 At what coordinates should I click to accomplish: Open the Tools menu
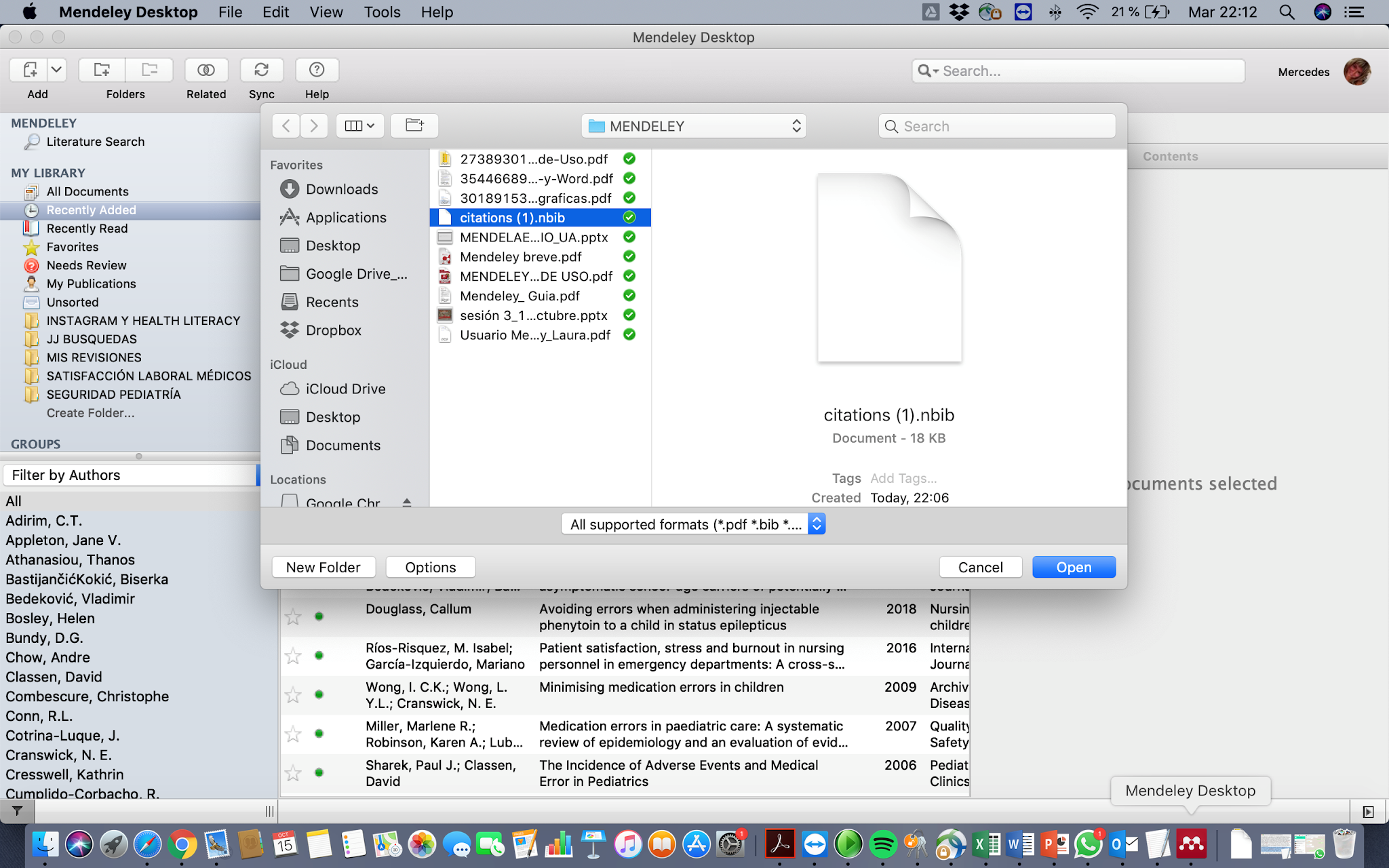pyautogui.click(x=382, y=12)
